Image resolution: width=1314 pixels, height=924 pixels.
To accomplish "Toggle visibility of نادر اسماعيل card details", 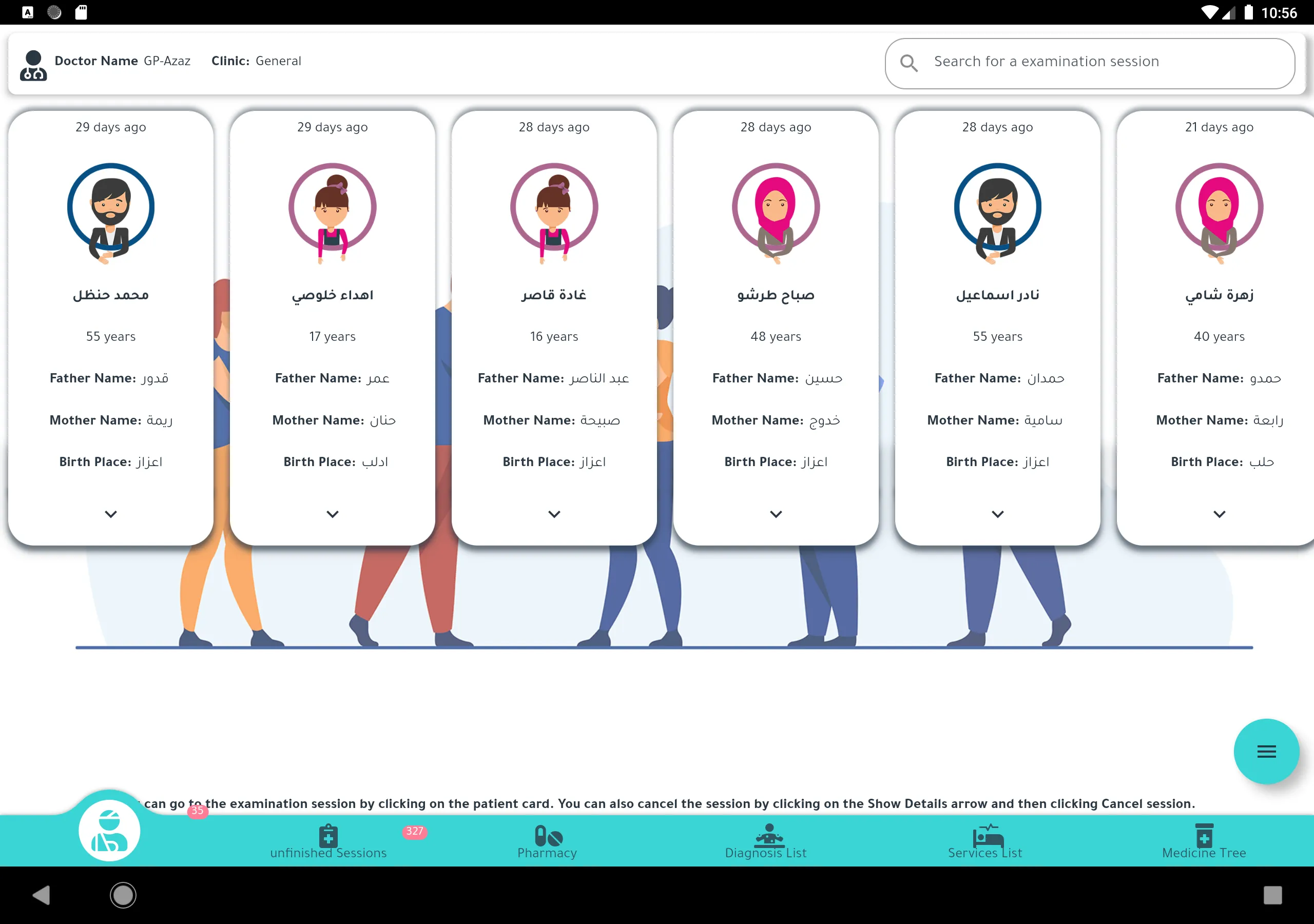I will (x=998, y=513).
